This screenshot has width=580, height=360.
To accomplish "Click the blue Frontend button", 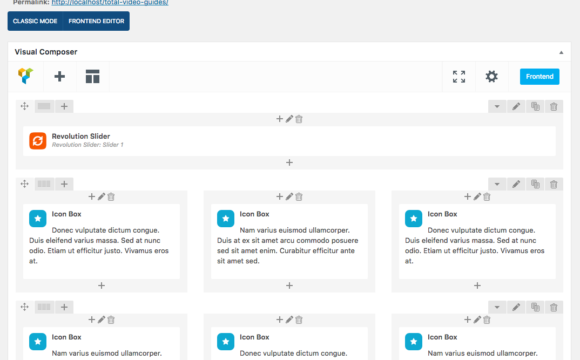I will [539, 77].
